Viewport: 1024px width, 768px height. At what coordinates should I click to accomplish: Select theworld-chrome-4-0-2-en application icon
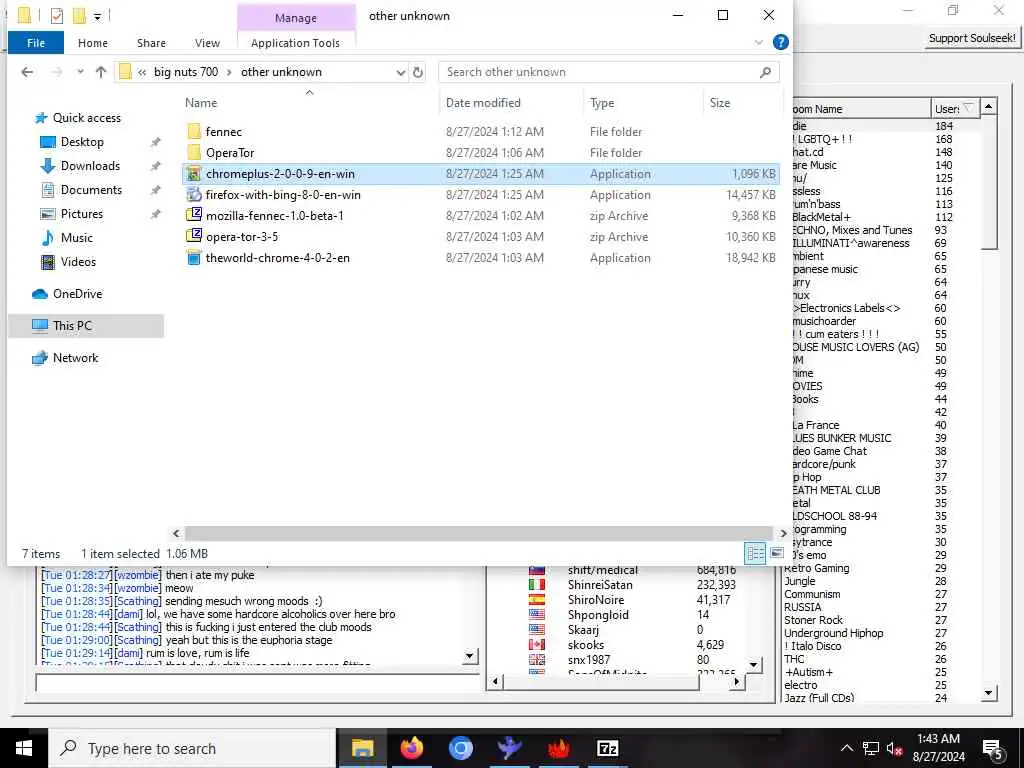[194, 258]
